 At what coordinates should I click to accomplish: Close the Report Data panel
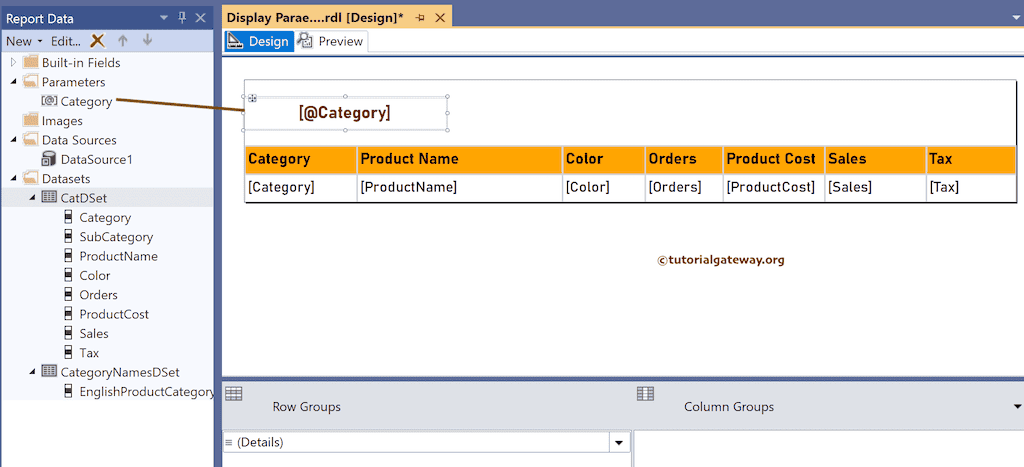pos(200,18)
